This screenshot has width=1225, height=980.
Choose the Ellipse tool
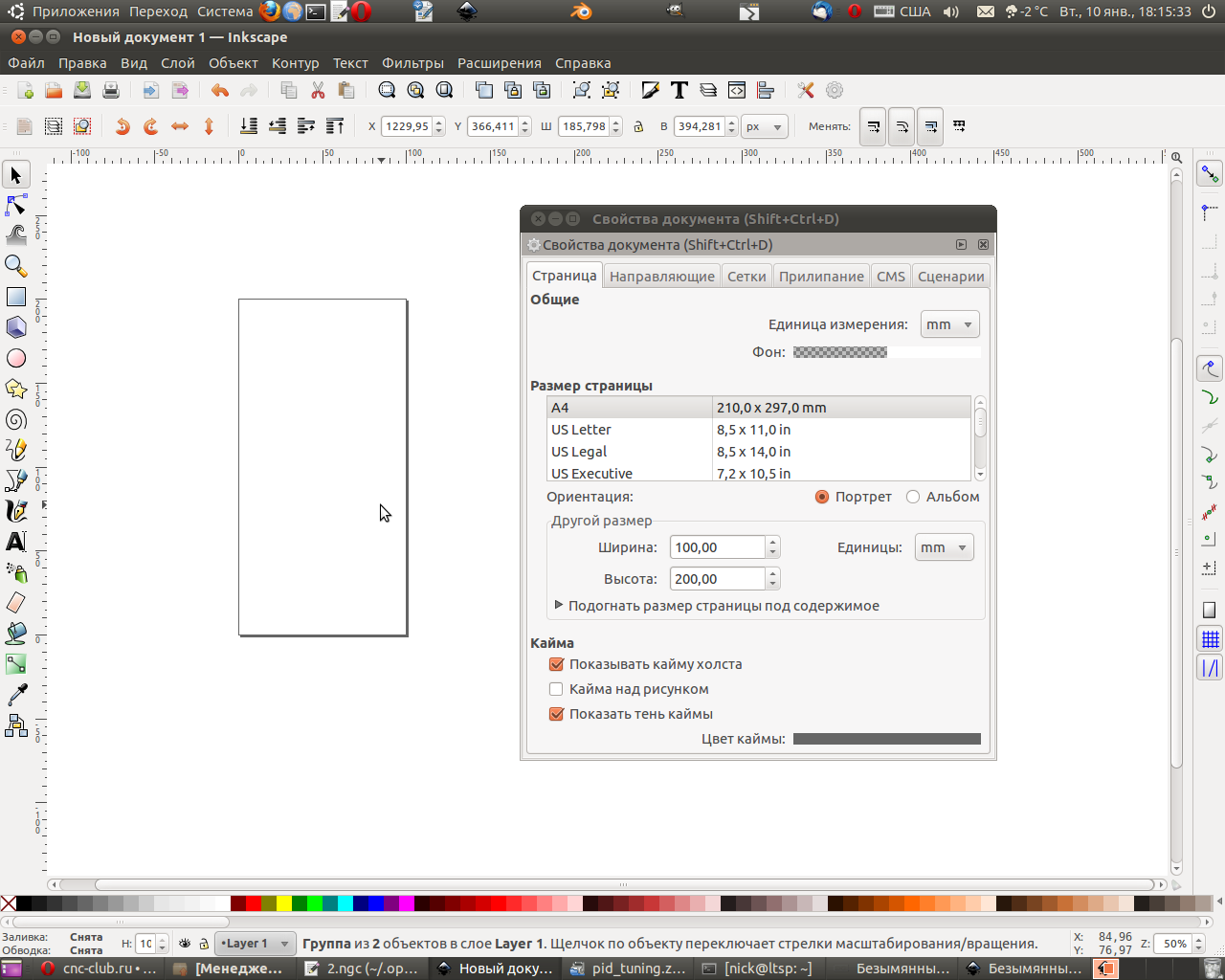(x=16, y=359)
